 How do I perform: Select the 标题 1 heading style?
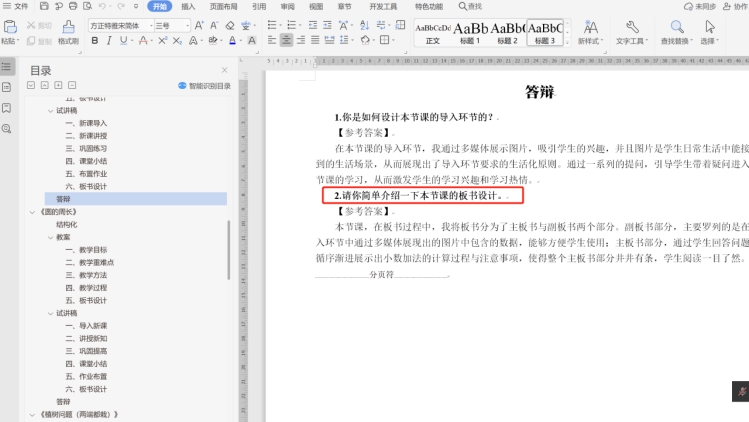(x=471, y=32)
